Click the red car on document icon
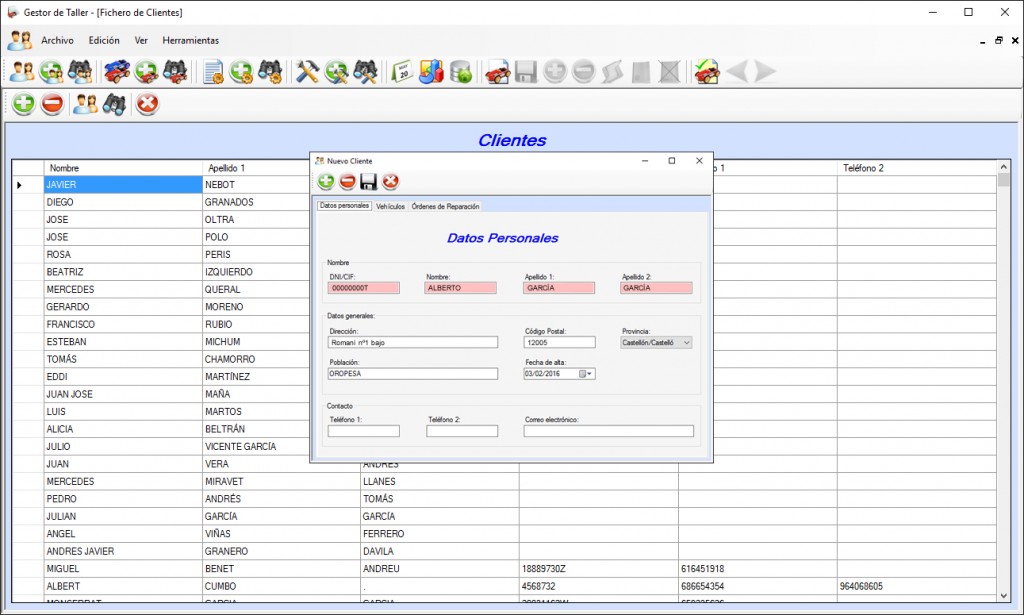Image resolution: width=1024 pixels, height=615 pixels. (x=498, y=72)
